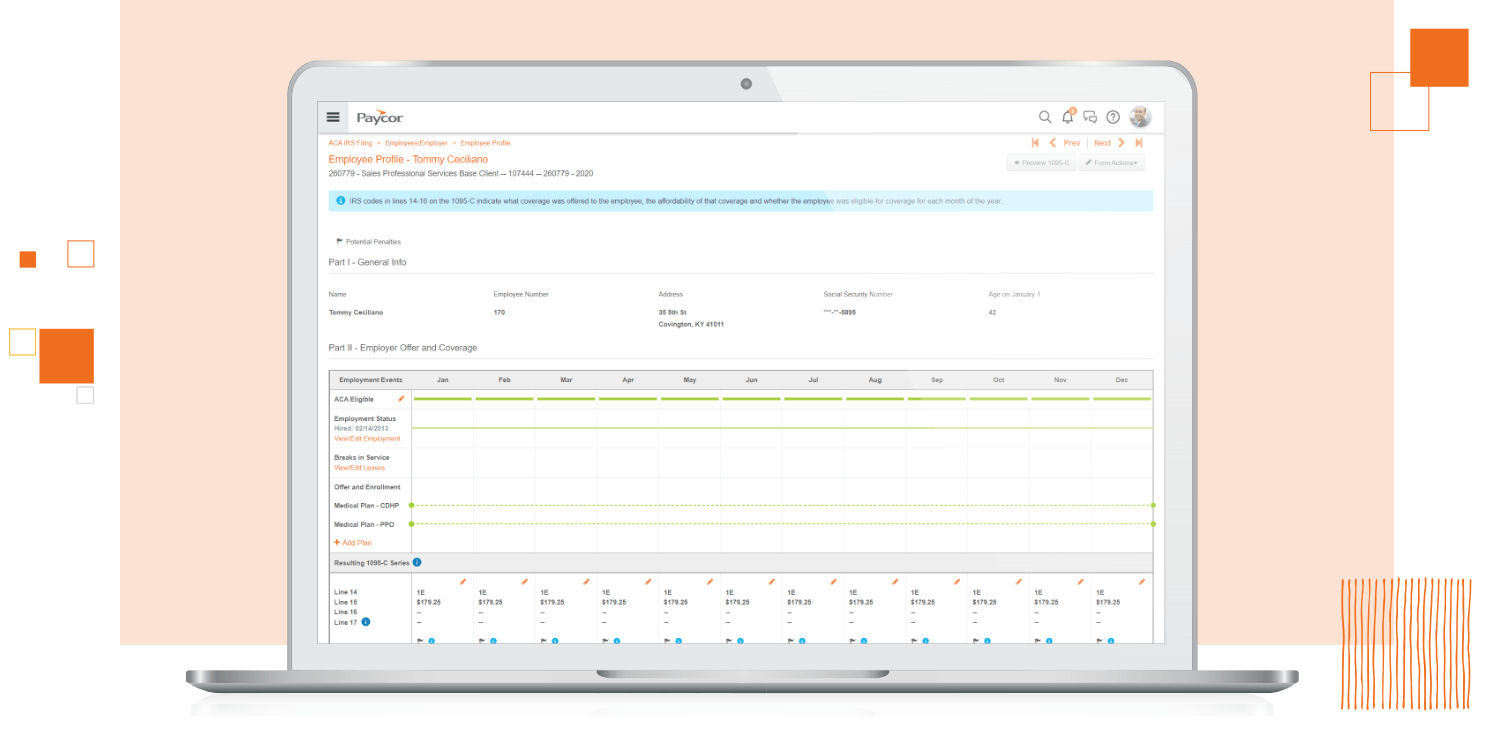
Task: Click the search magnifier icon
Action: tap(1045, 117)
